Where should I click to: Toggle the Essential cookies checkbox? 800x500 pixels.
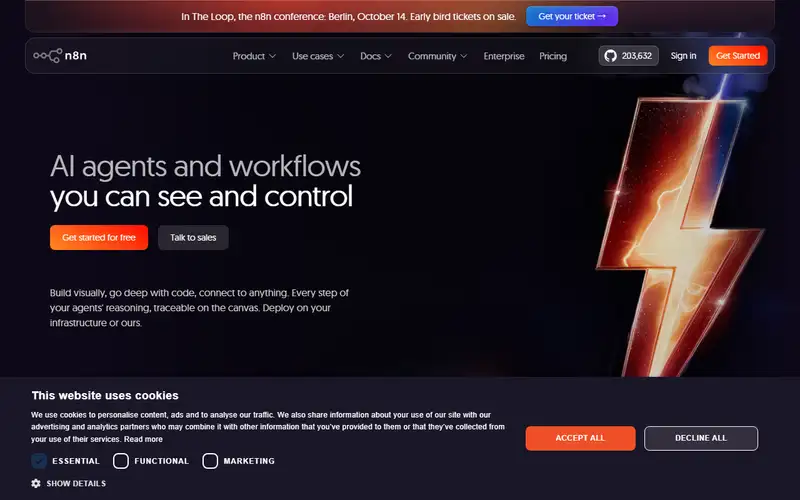[x=39, y=461]
